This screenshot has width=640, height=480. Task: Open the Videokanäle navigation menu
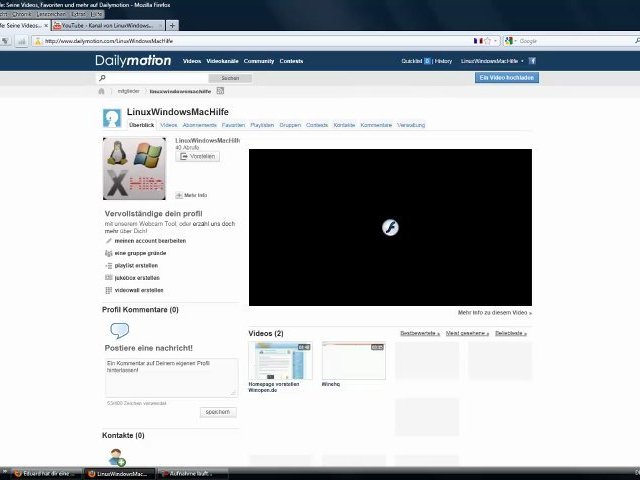tap(222, 61)
